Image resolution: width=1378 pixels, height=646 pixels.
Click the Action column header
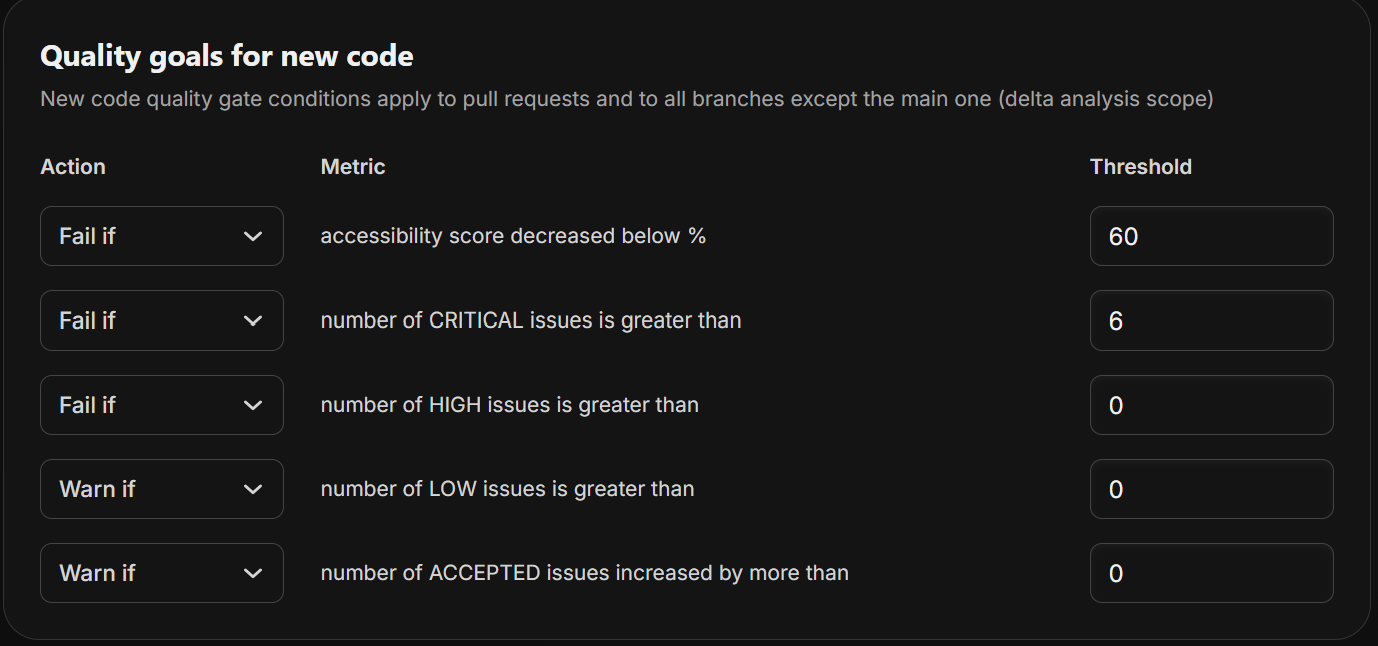pos(73,167)
